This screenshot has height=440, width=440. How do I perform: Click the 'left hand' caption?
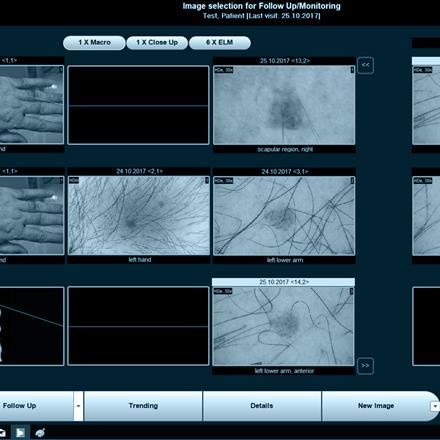tap(140, 260)
